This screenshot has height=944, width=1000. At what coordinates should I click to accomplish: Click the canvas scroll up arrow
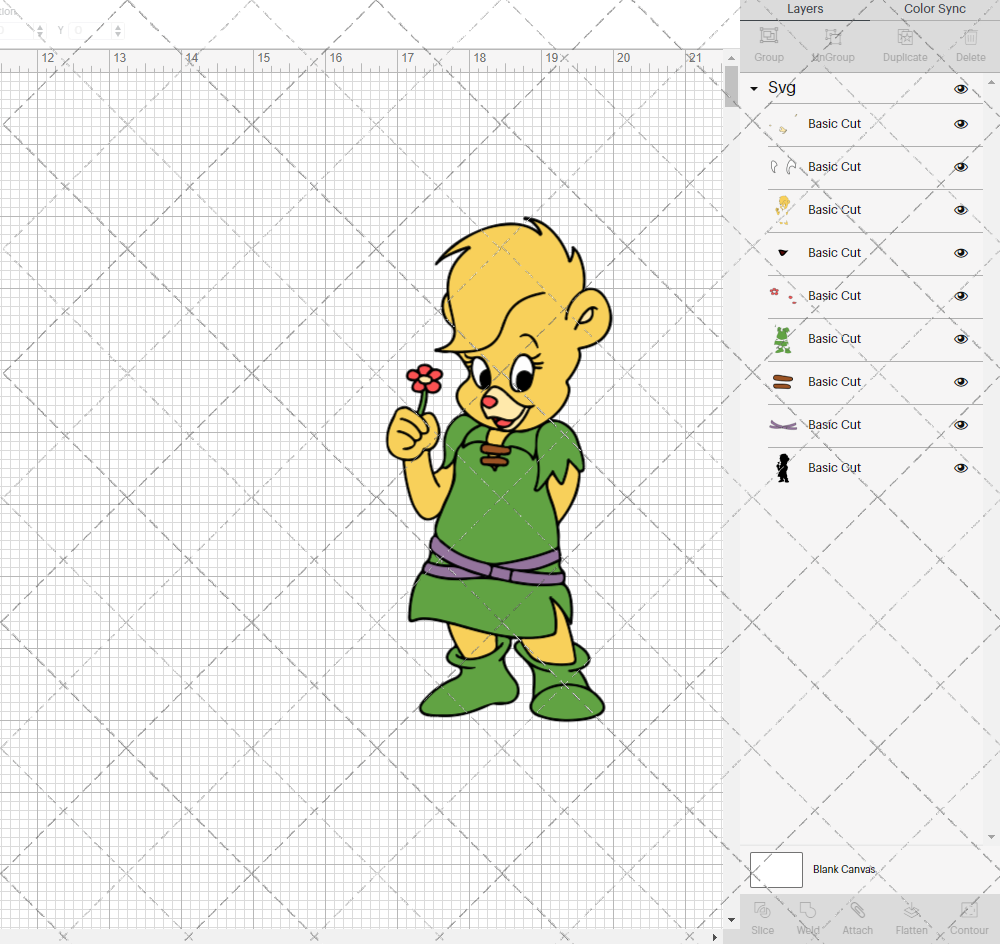tap(732, 58)
